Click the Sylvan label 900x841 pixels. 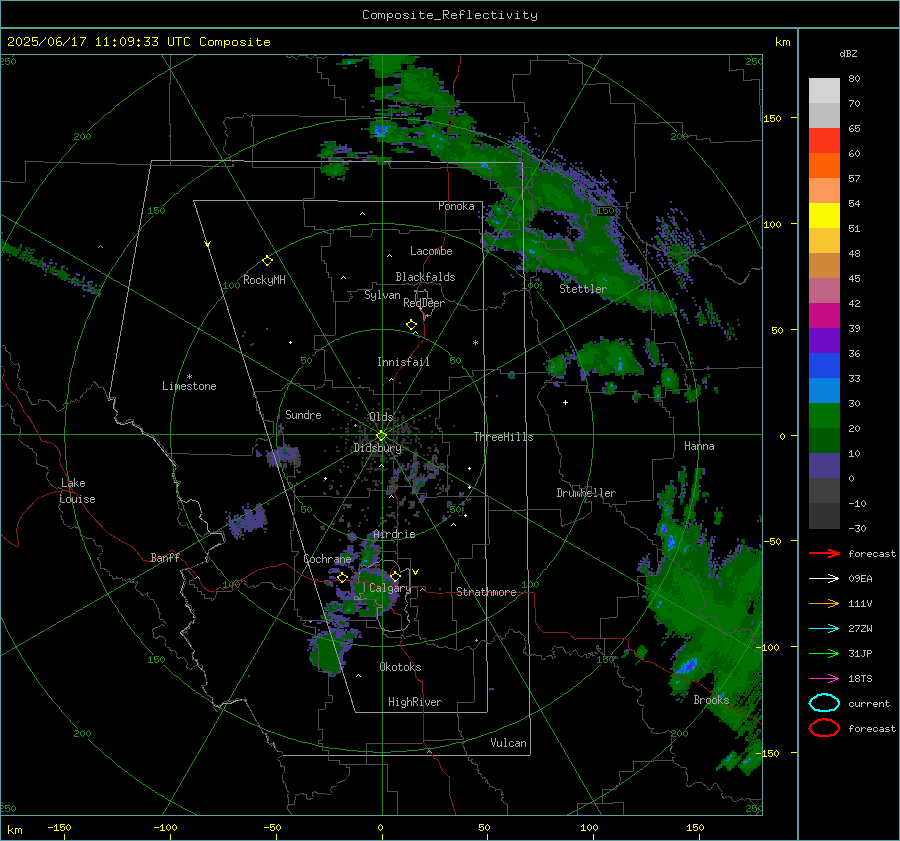point(382,295)
